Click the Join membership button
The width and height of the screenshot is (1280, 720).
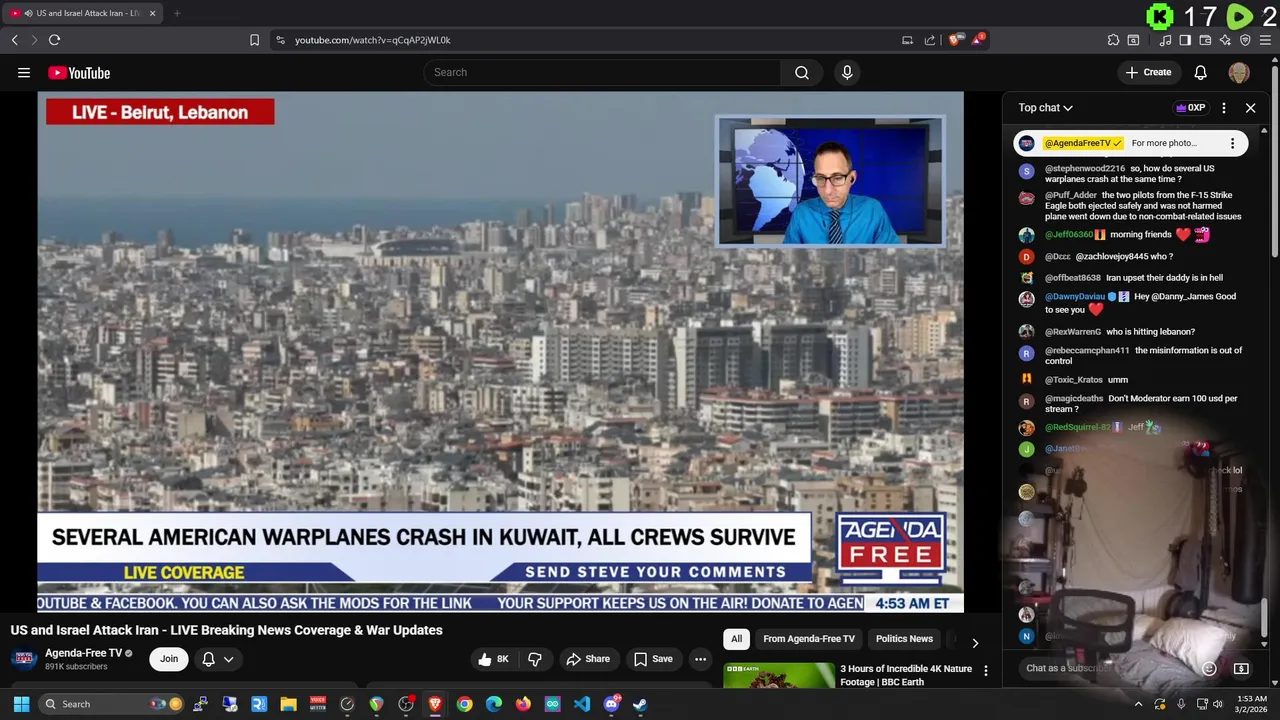coord(169,659)
